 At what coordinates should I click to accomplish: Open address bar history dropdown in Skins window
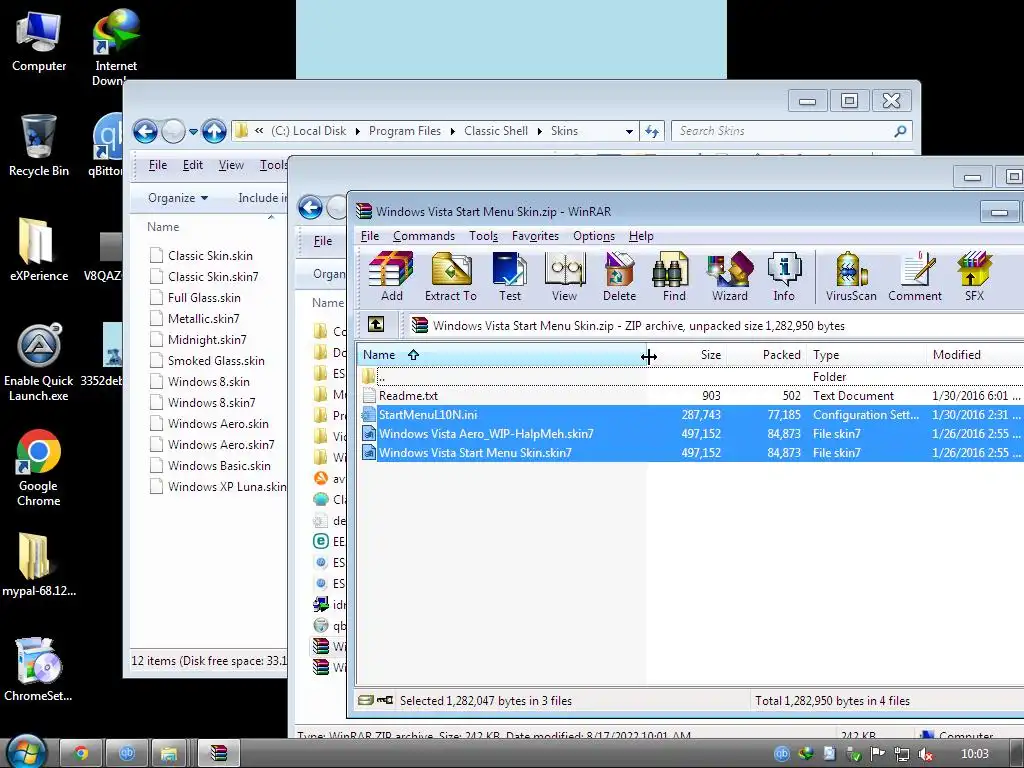tap(629, 131)
